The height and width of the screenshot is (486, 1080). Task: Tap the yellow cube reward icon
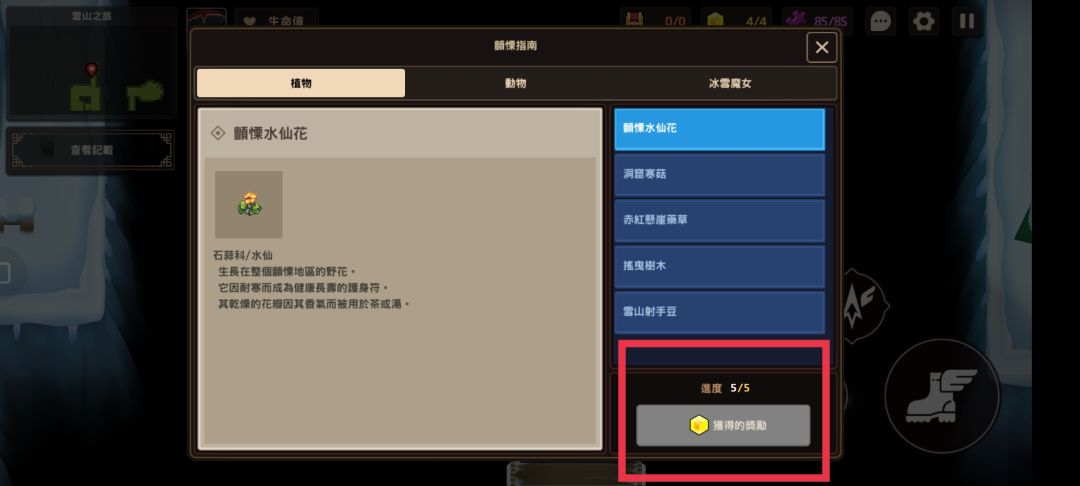[698, 425]
